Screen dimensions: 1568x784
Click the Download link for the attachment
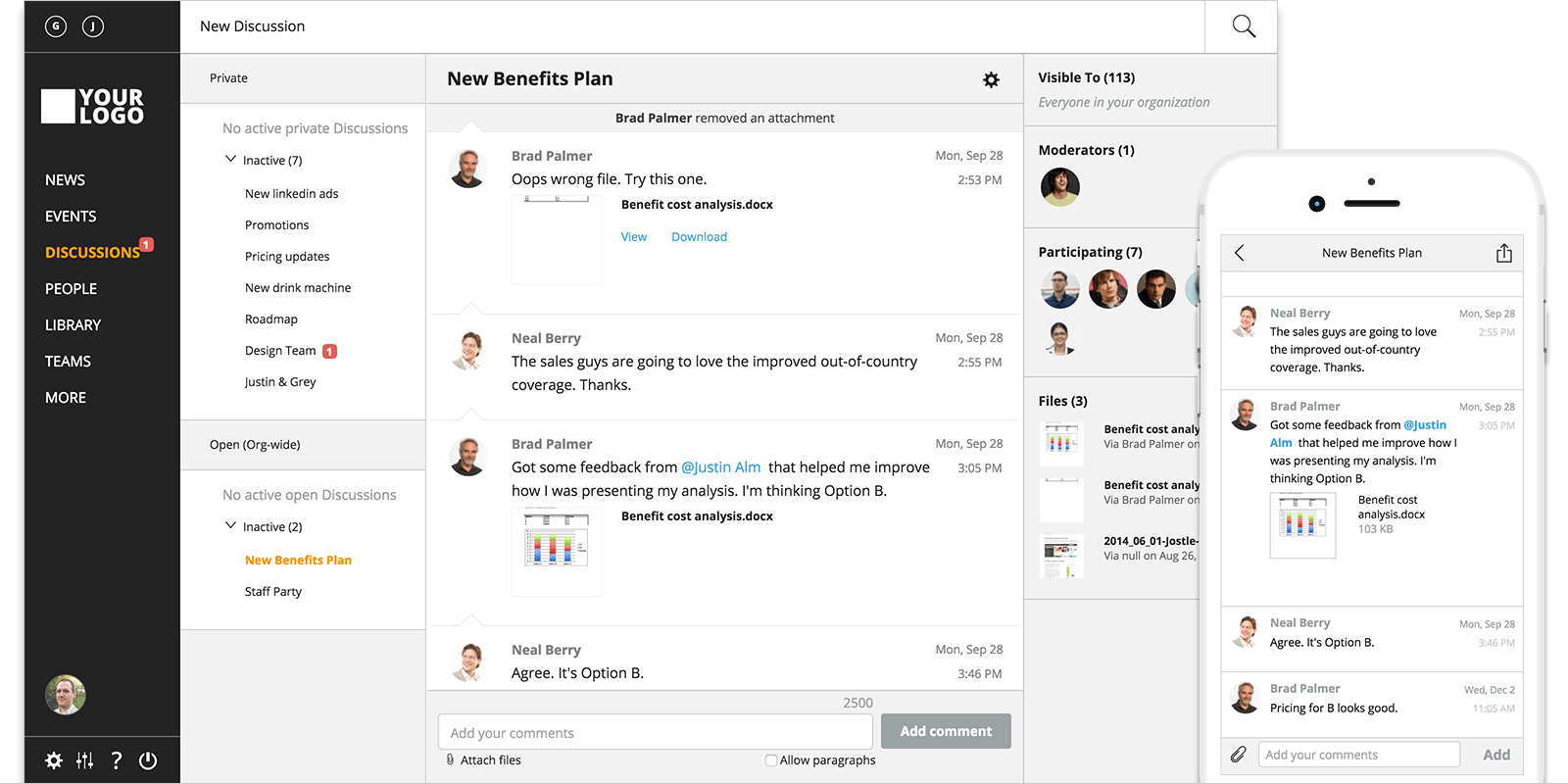pyautogui.click(x=699, y=237)
